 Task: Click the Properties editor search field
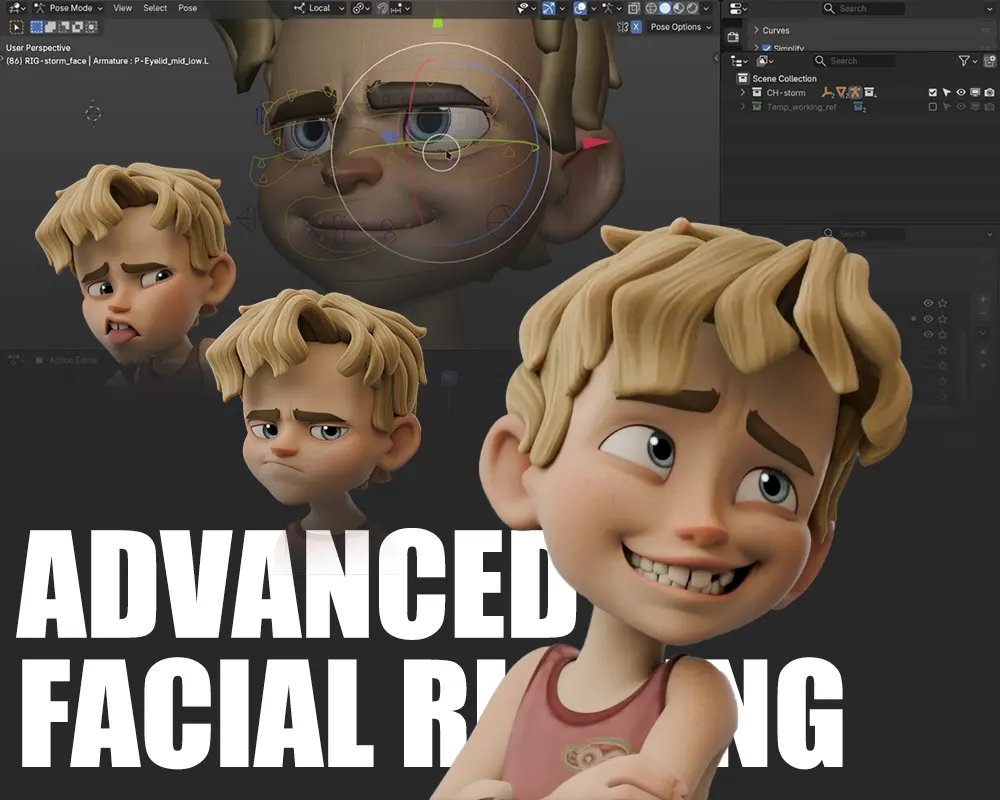pos(862,8)
